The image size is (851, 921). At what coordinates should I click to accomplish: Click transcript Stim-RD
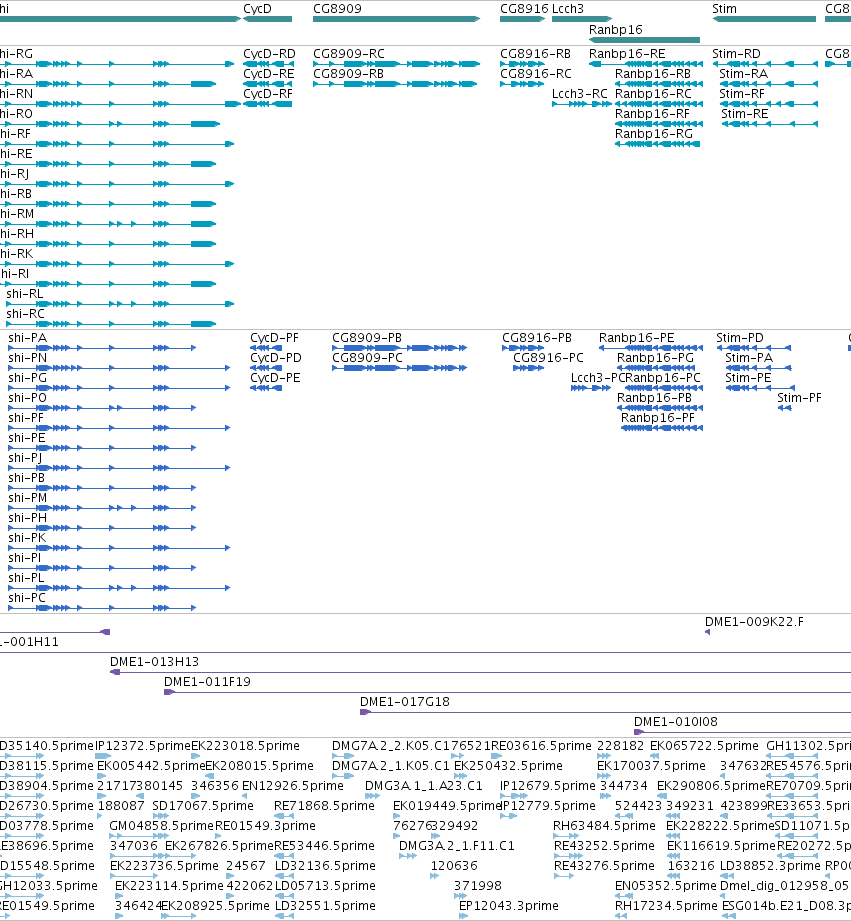(736, 53)
